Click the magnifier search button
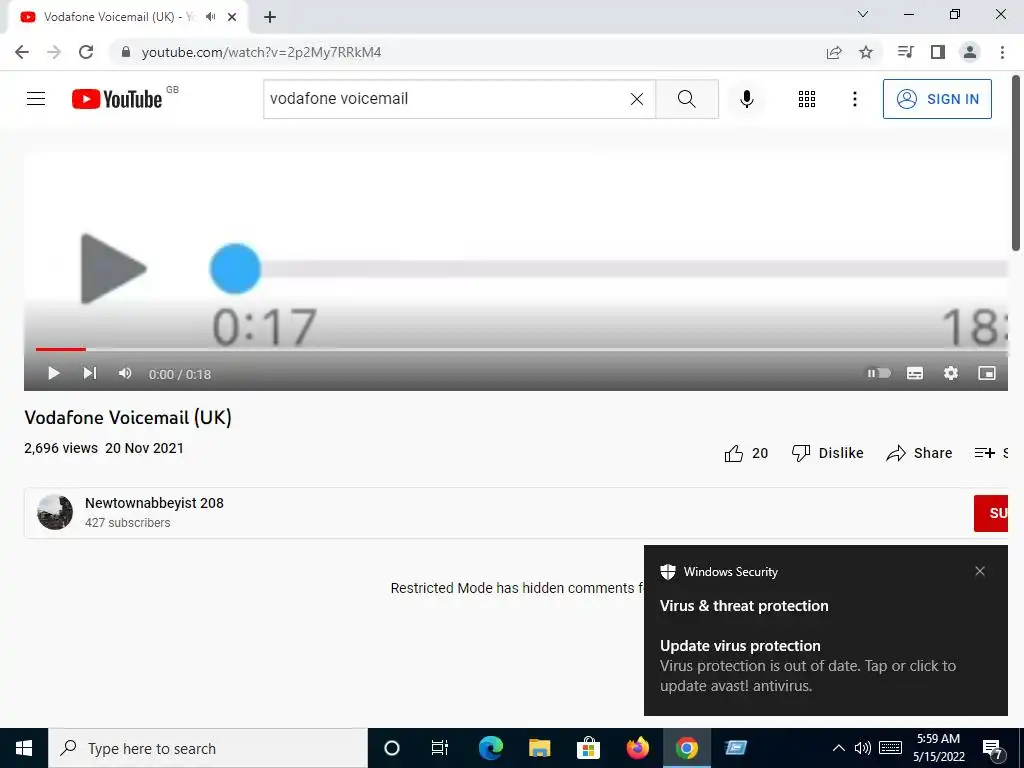 [686, 99]
